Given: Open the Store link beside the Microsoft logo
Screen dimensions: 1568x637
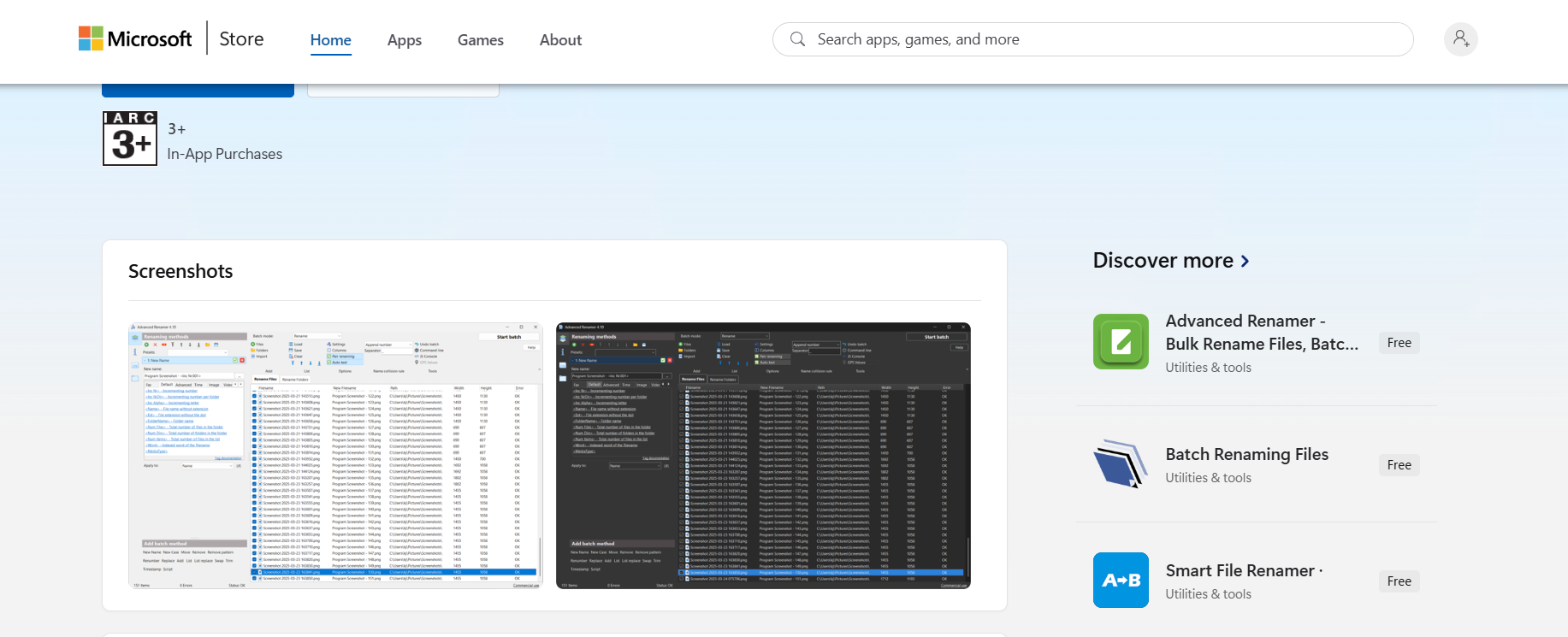Looking at the screenshot, I should click(241, 39).
